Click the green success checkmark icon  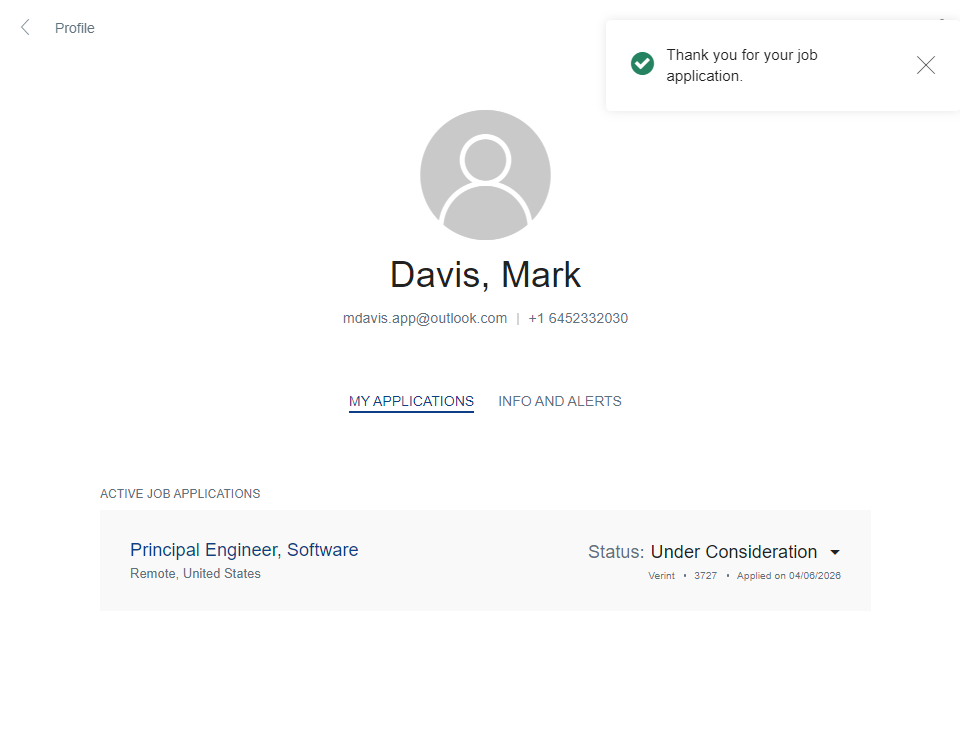(642, 64)
